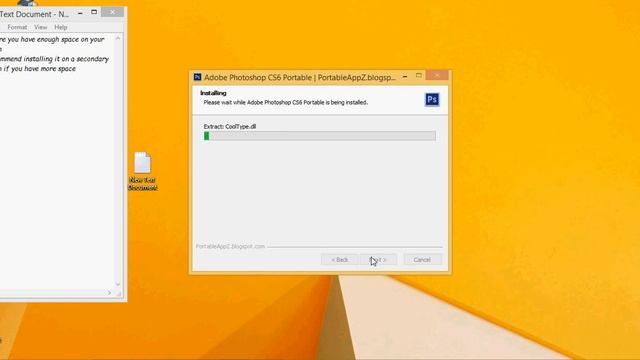
Task: Click the disabled Back button in installer
Action: click(x=340, y=260)
